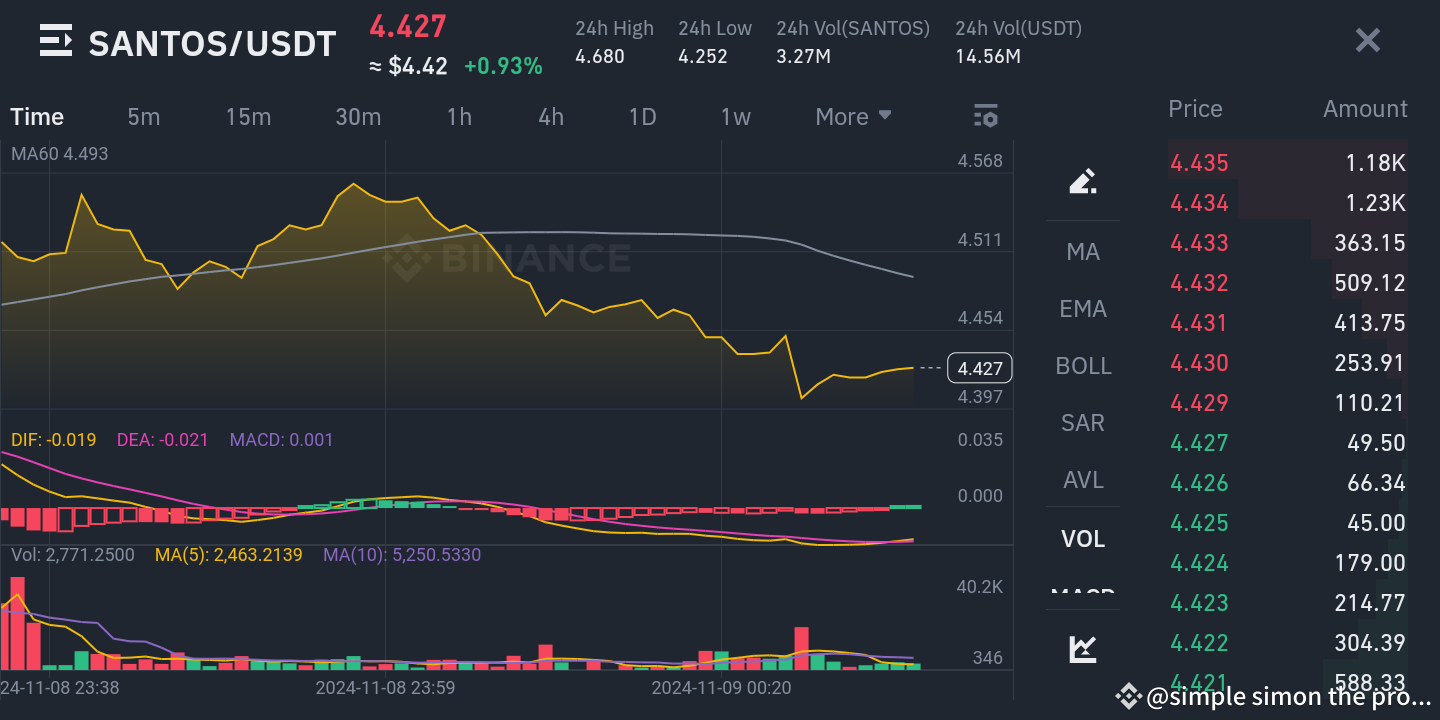Select the 15m interval
The height and width of the screenshot is (720, 1440).
point(248,117)
